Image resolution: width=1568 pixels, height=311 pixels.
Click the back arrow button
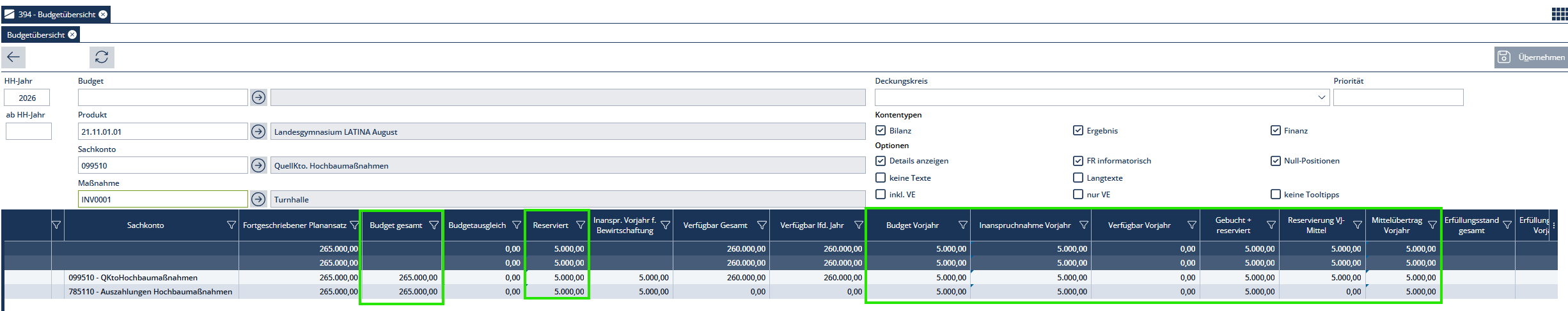[x=13, y=57]
